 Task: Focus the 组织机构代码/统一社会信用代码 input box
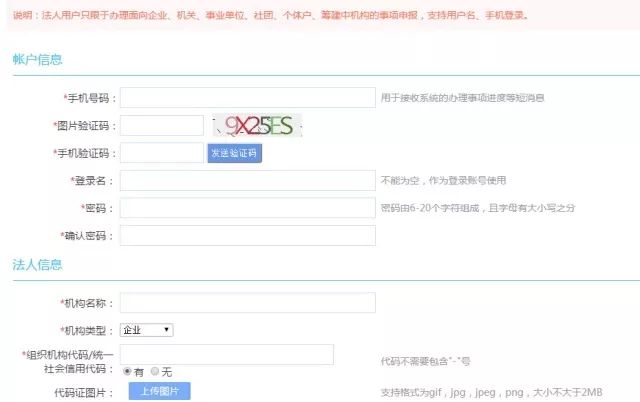tap(227, 354)
